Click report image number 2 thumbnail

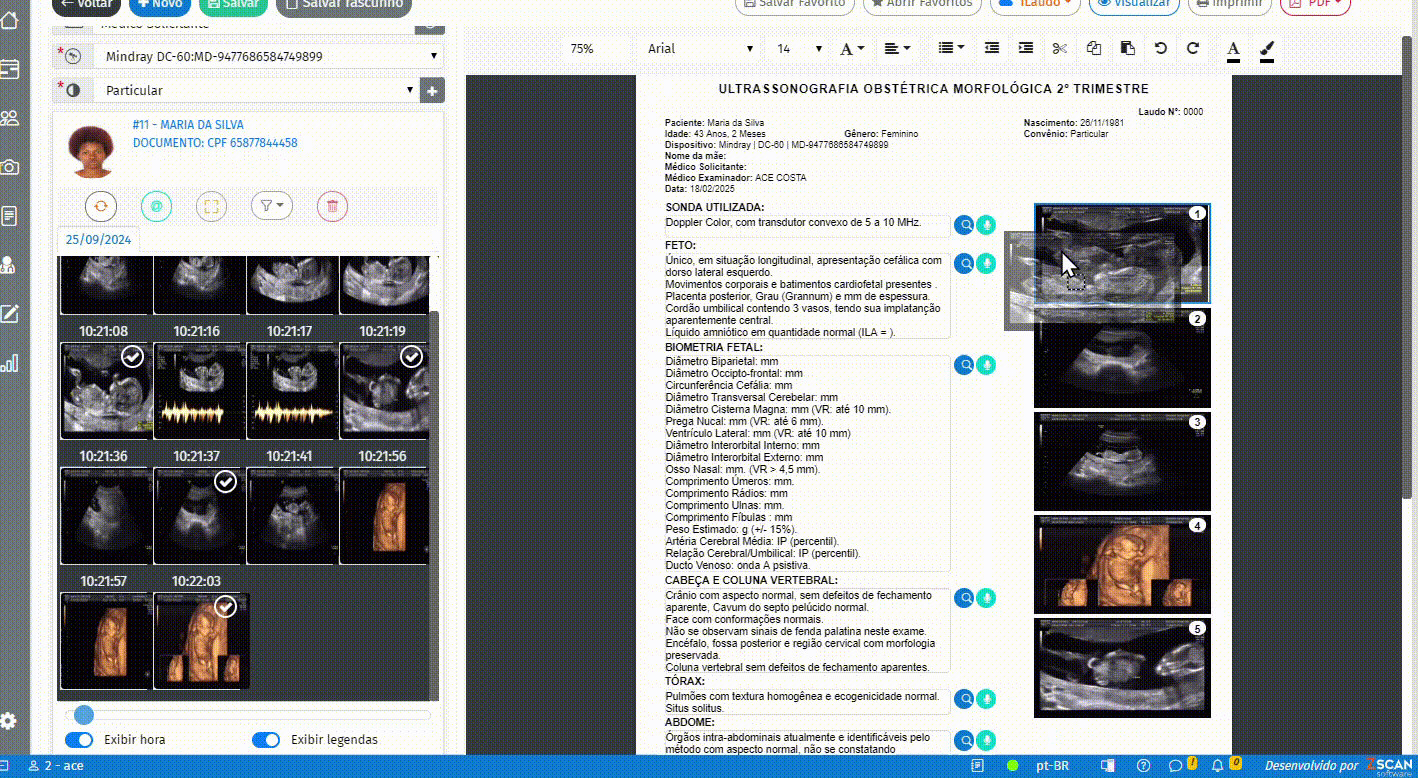point(1122,359)
